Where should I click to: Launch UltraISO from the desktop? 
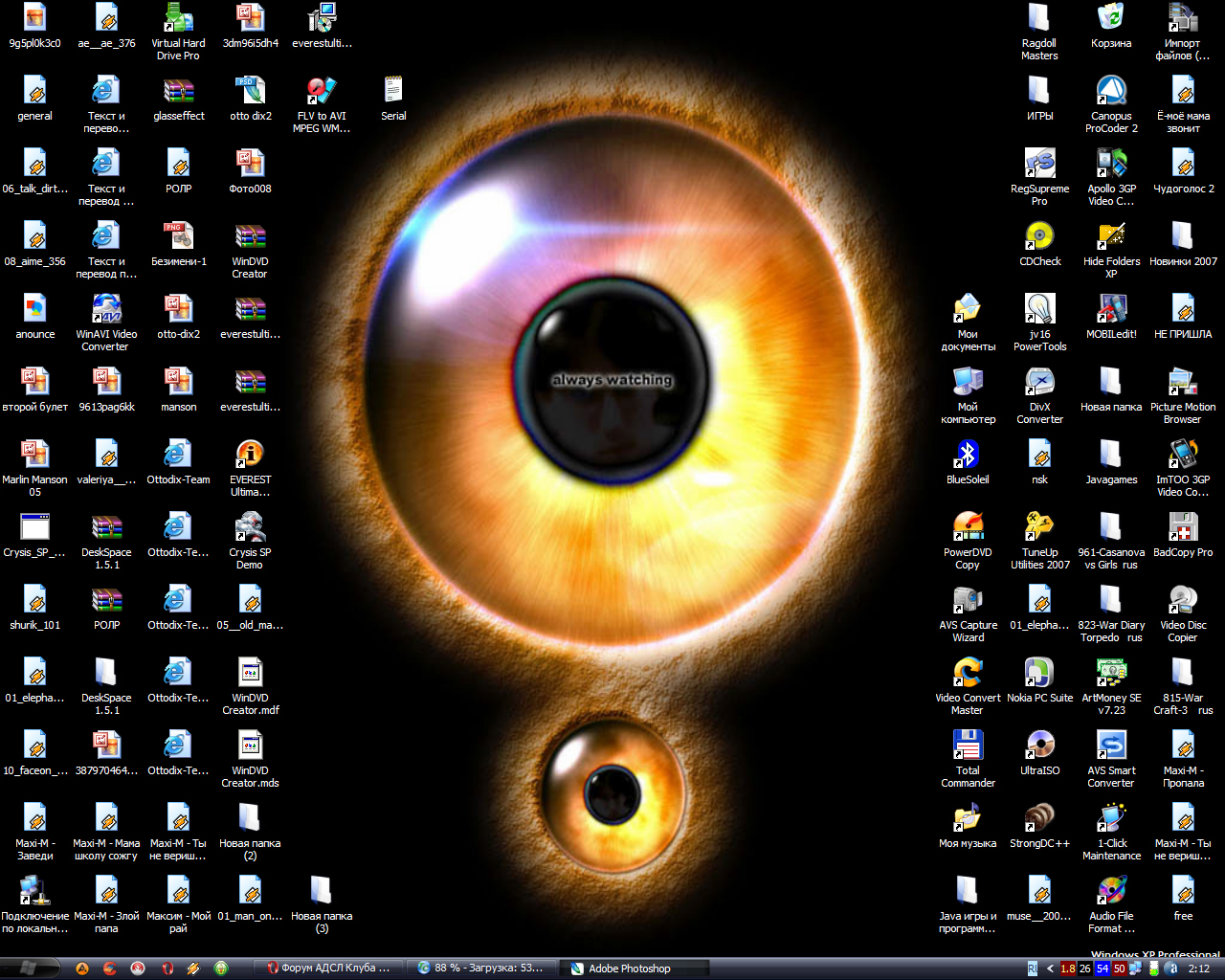(x=1039, y=746)
